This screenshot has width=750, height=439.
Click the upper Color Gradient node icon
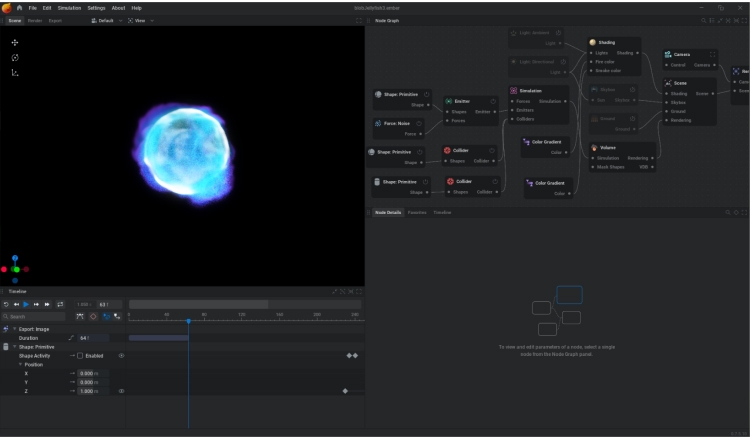pos(526,142)
